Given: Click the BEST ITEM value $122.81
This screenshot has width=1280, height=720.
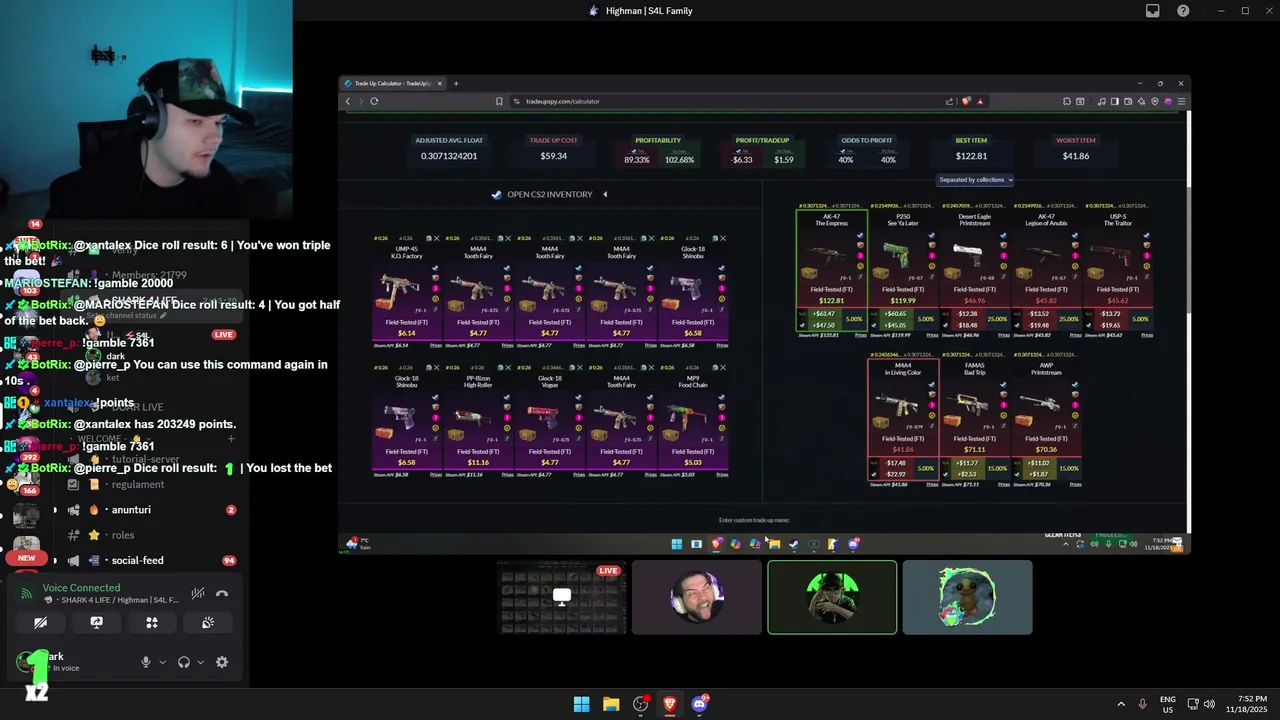Looking at the screenshot, I should pyautogui.click(x=971, y=156).
